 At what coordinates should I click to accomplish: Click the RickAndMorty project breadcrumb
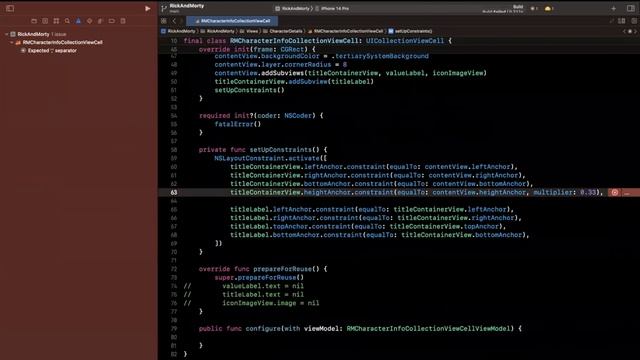[x=178, y=31]
